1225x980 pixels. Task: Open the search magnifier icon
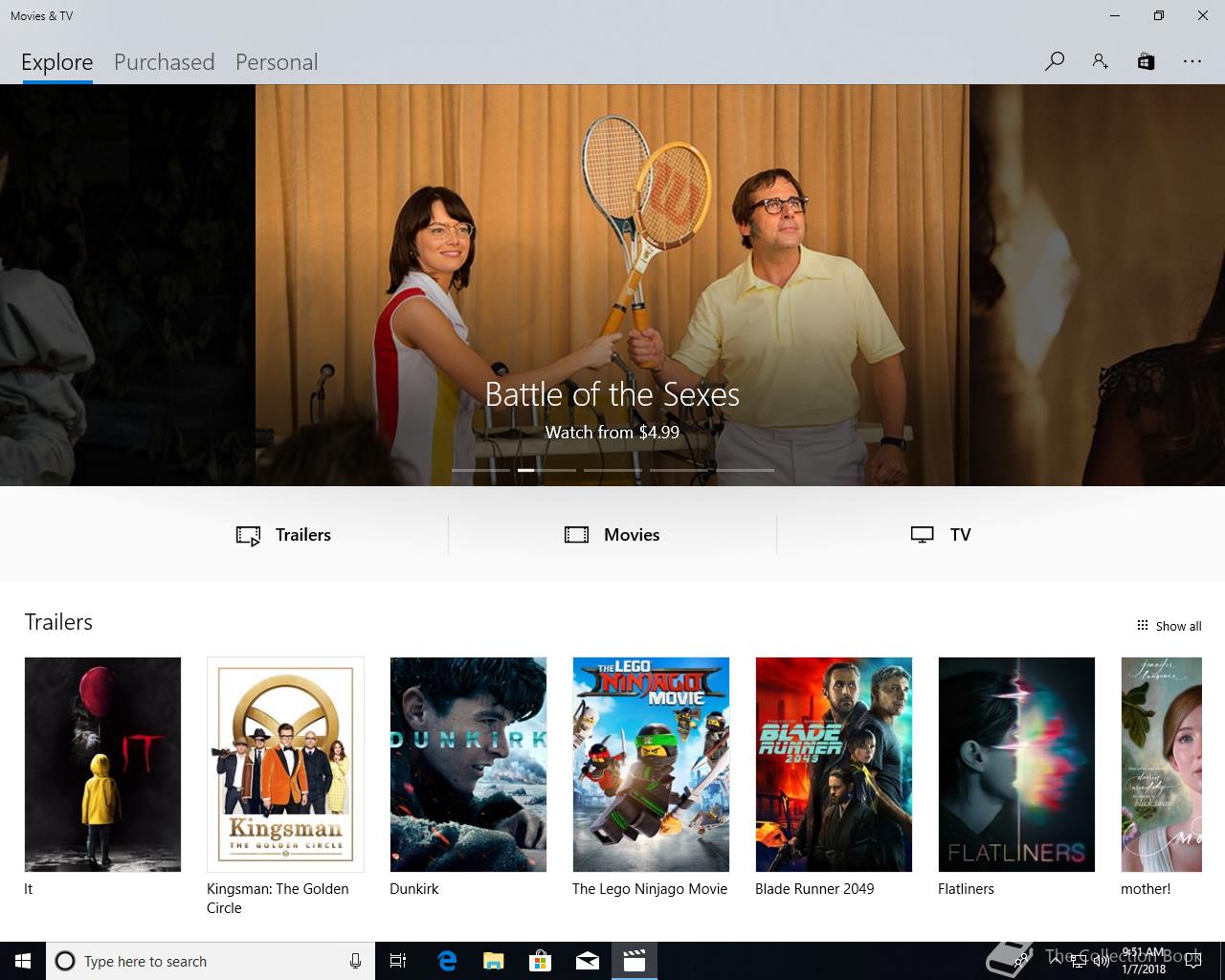(x=1055, y=61)
